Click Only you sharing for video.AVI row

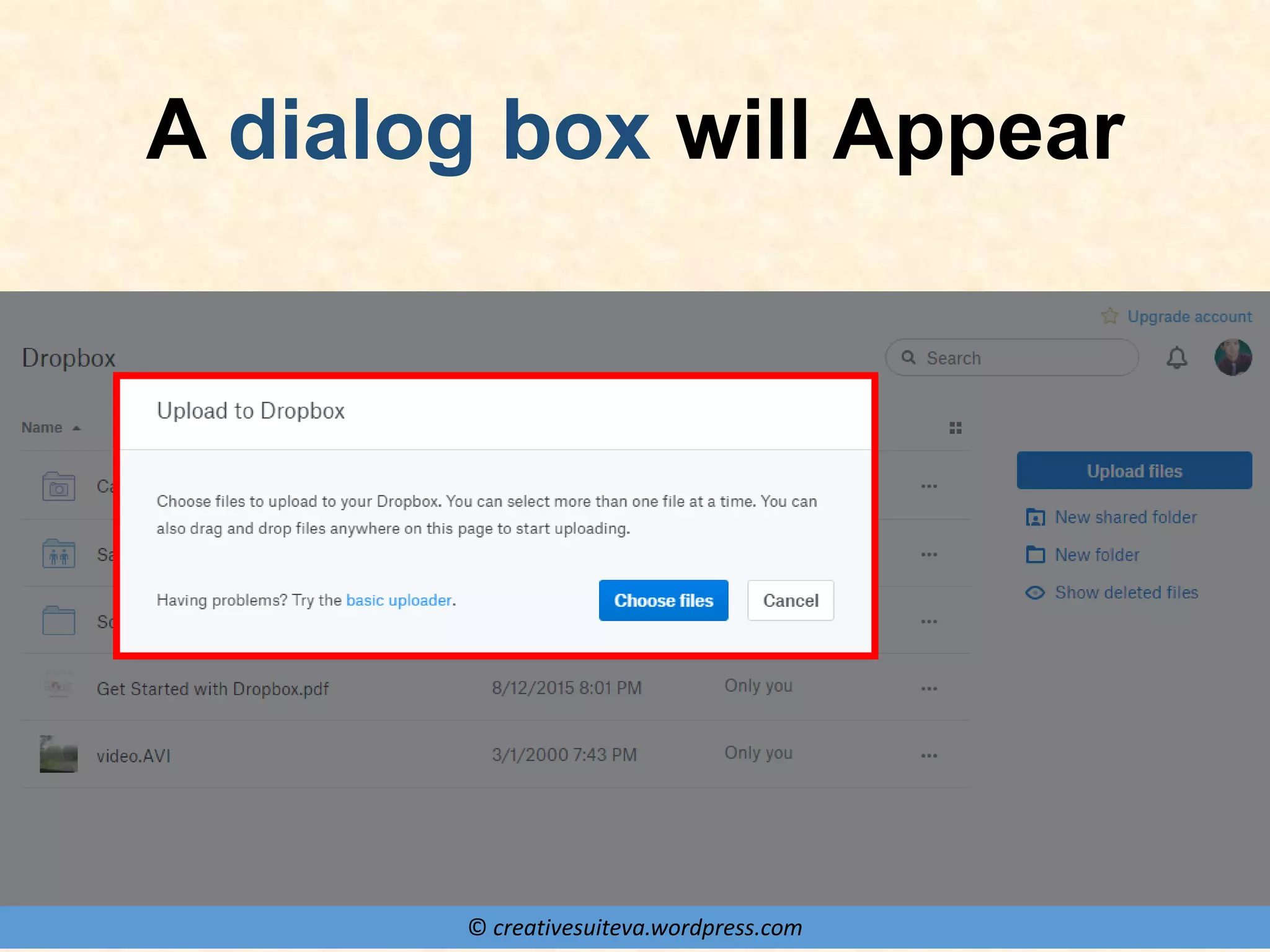click(758, 752)
